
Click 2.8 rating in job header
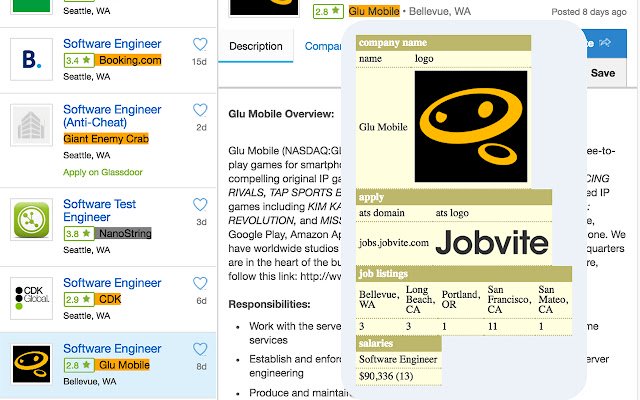point(328,11)
